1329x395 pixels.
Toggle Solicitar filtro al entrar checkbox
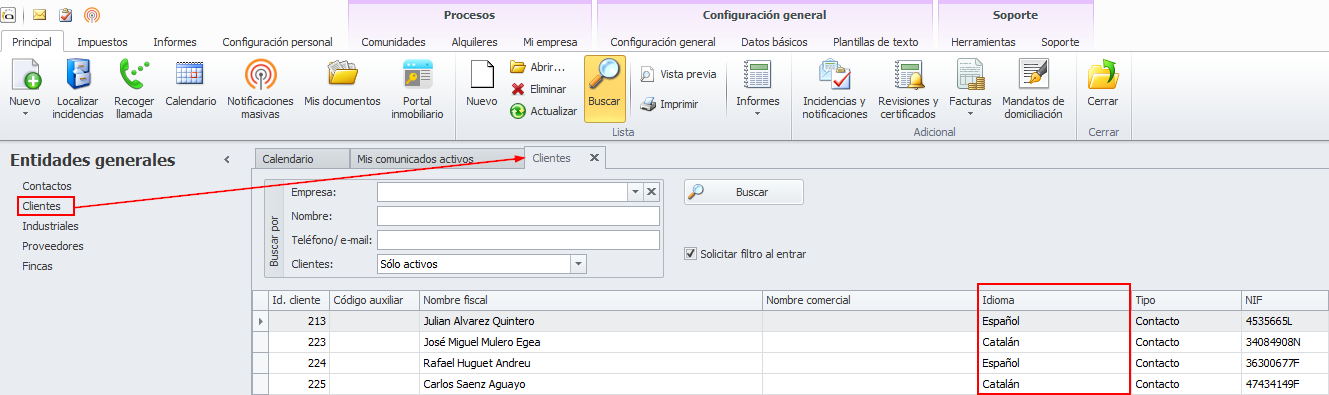click(x=690, y=254)
